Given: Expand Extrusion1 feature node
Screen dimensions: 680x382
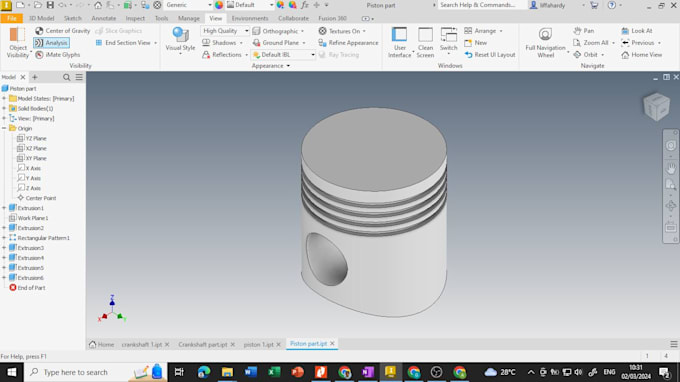Looking at the screenshot, I should [x=4, y=208].
